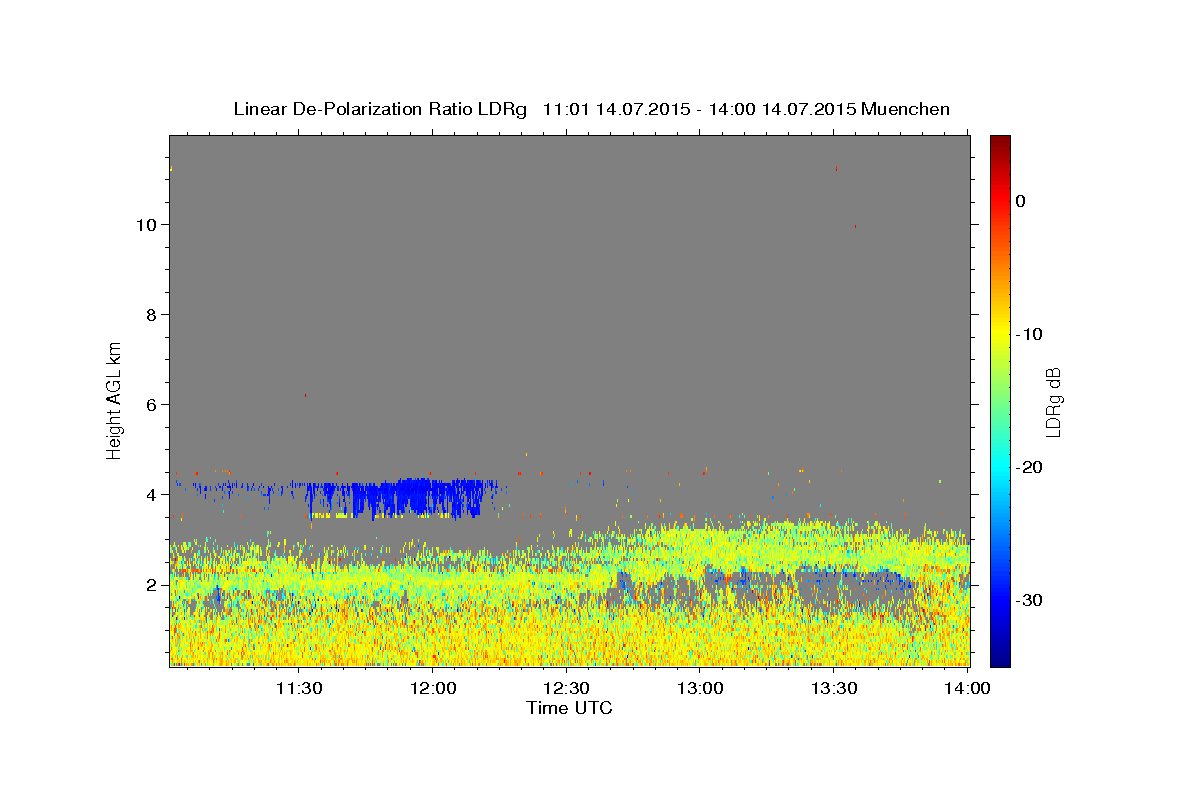Click the colorbar value 0
The height and width of the screenshot is (800, 1200).
[x=1021, y=201]
